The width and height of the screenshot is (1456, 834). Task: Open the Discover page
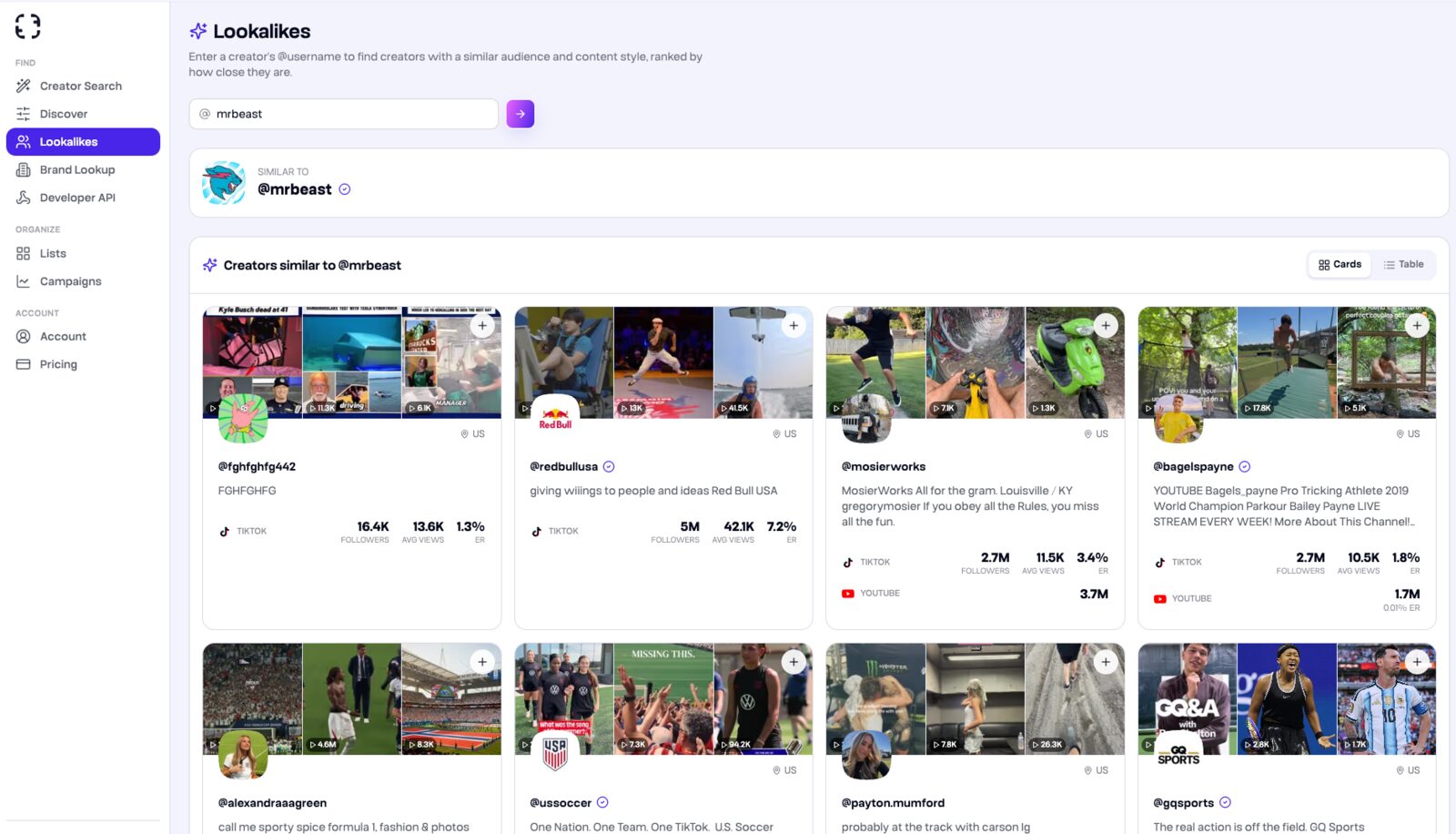pyautogui.click(x=83, y=114)
